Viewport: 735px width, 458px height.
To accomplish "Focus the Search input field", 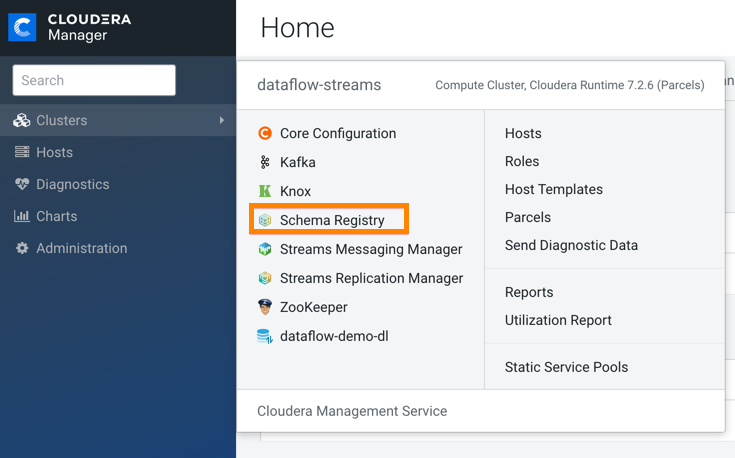I will point(94,80).
